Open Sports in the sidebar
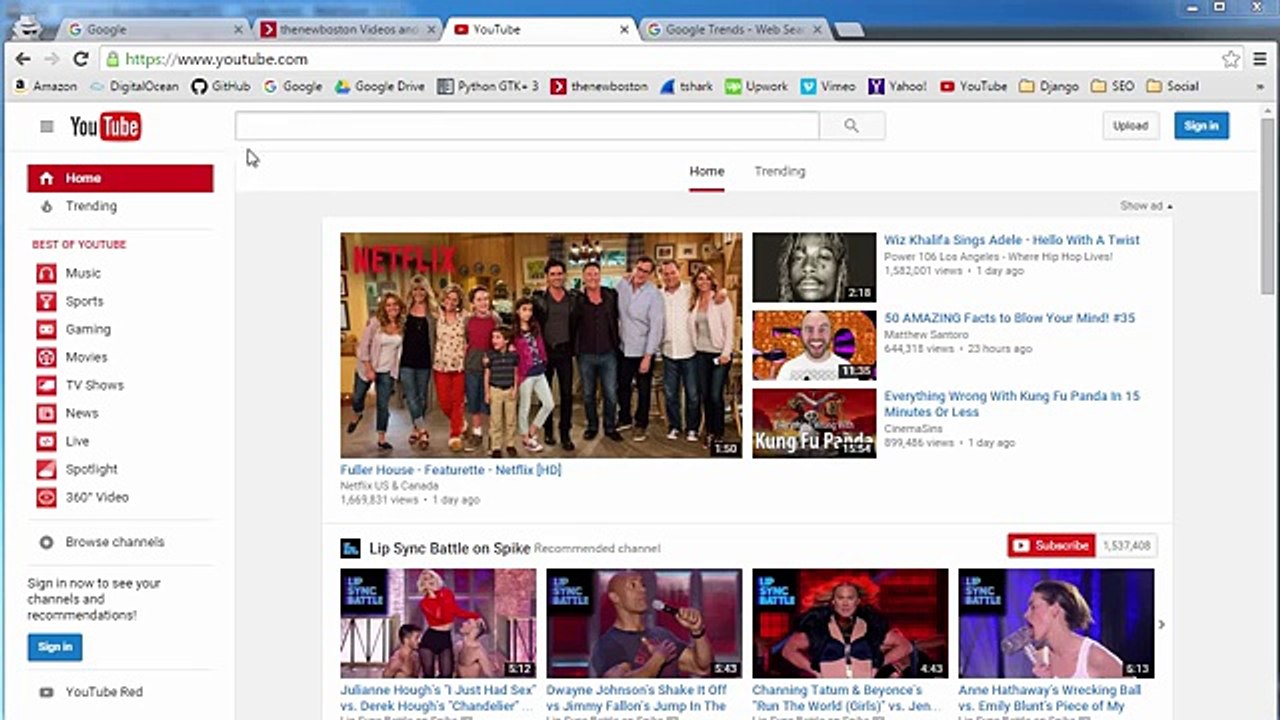 (84, 301)
